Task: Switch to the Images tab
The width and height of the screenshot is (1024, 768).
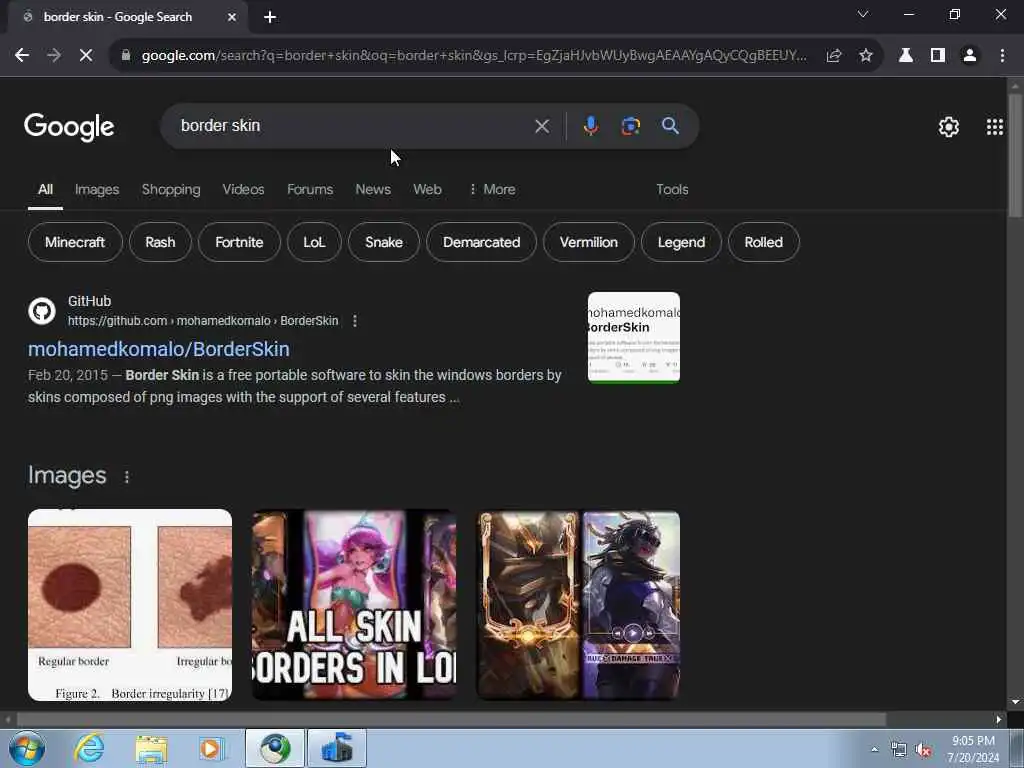Action: click(x=97, y=189)
